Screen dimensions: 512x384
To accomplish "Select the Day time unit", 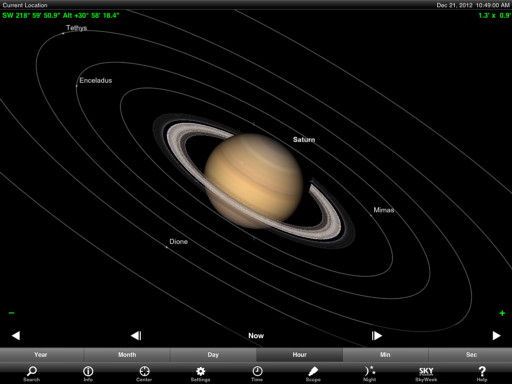I will point(213,355).
